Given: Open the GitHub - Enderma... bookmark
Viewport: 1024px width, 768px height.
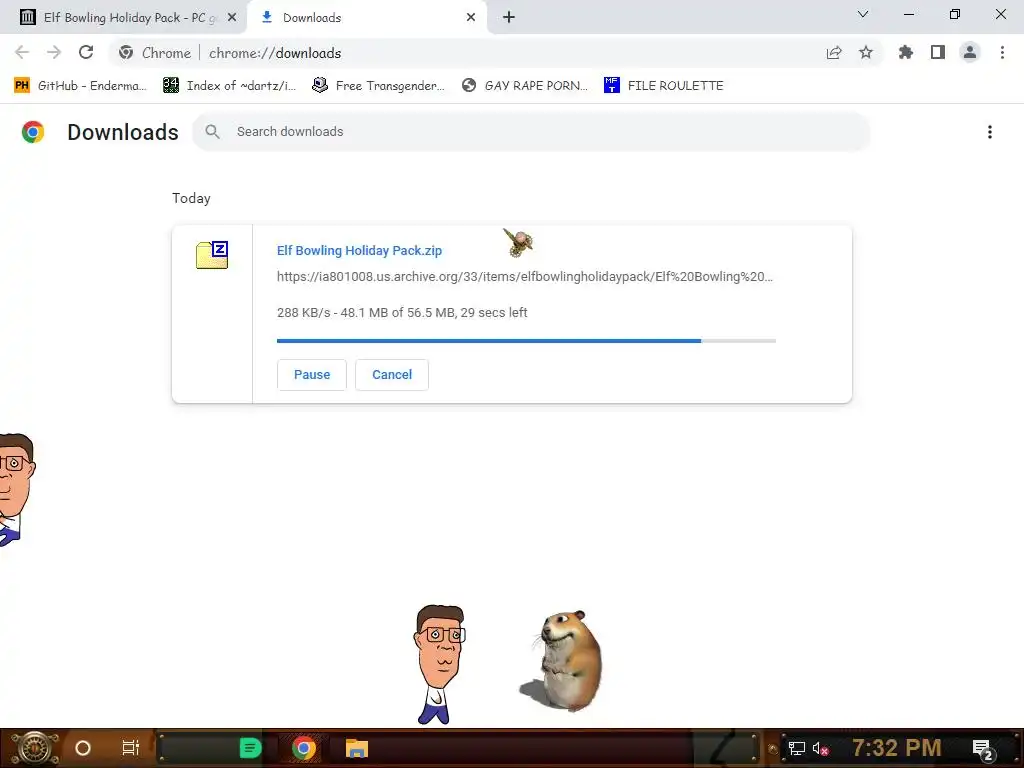Looking at the screenshot, I should [80, 86].
